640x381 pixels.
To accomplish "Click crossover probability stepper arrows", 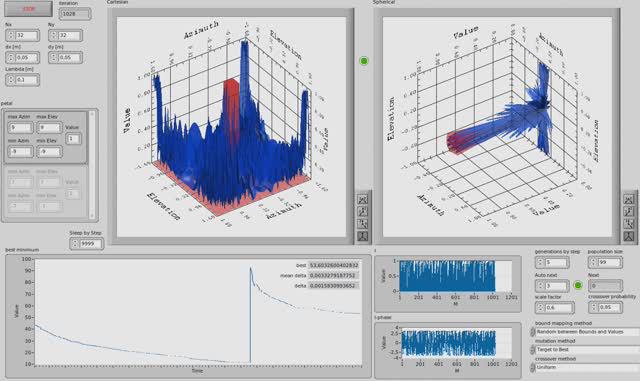I will tap(593, 307).
